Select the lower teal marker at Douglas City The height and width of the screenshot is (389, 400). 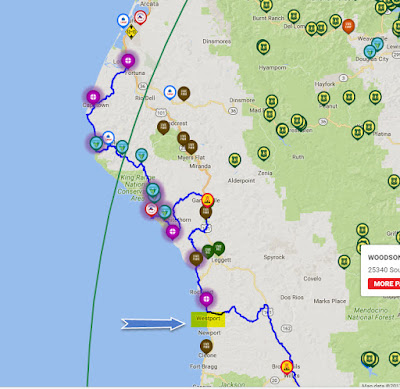click(370, 52)
